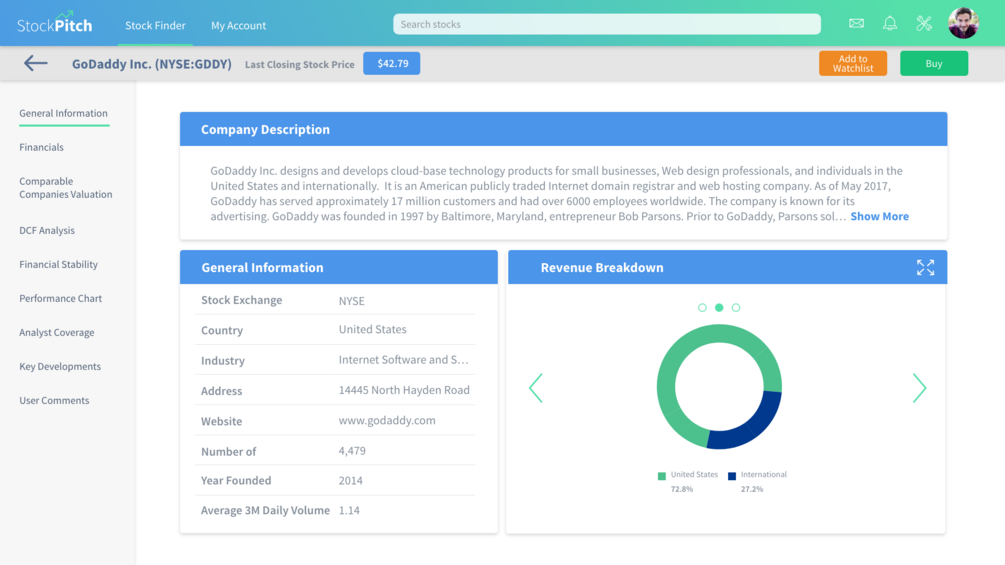This screenshot has width=1005, height=565.
Task: Open Financial Stability in sidebar
Action: (58, 265)
